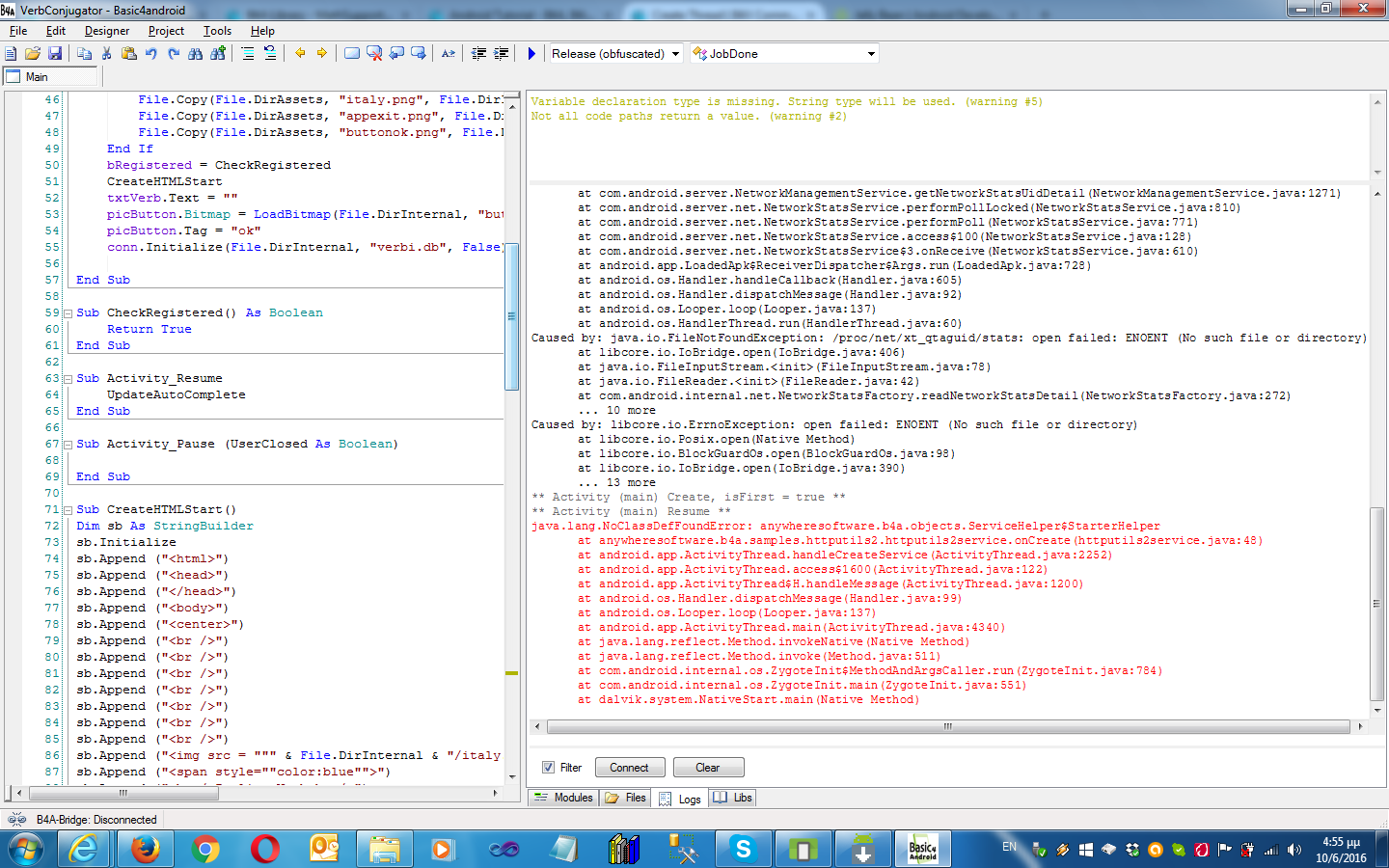Click the binoculars with plus icon

[218, 54]
